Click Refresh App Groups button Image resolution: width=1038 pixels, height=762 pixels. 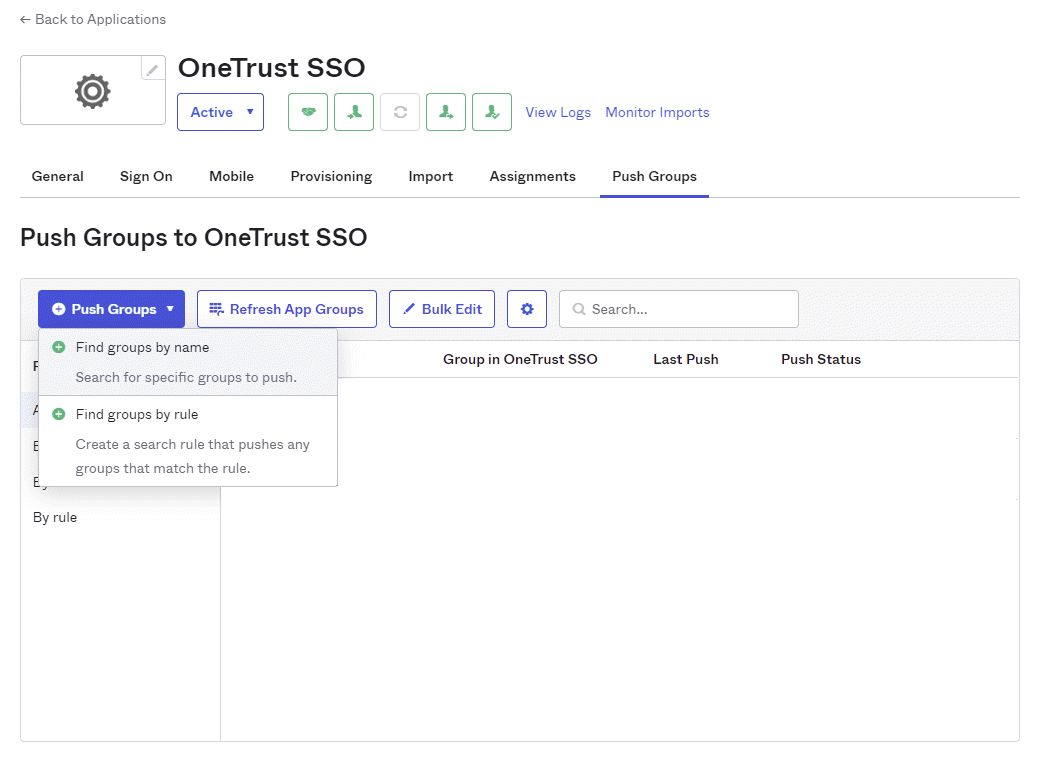coord(287,309)
